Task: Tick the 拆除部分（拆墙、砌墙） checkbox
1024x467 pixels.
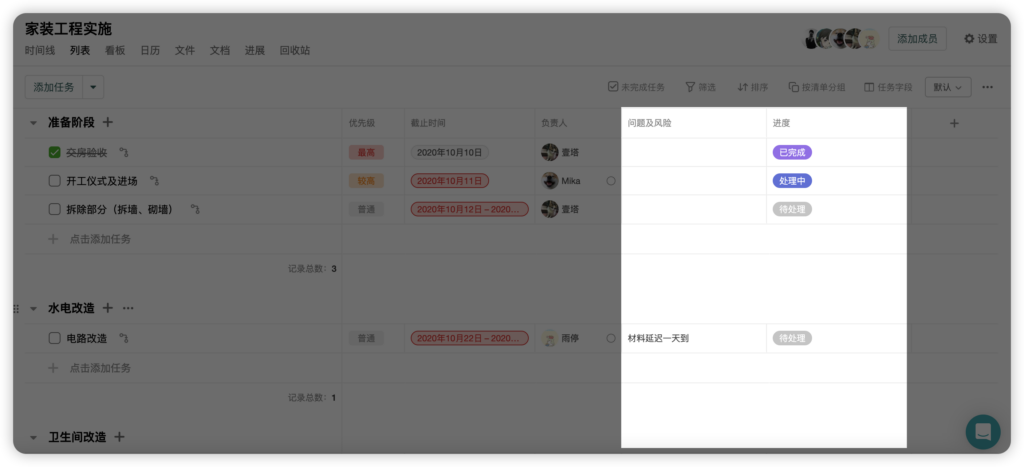Action: click(55, 209)
